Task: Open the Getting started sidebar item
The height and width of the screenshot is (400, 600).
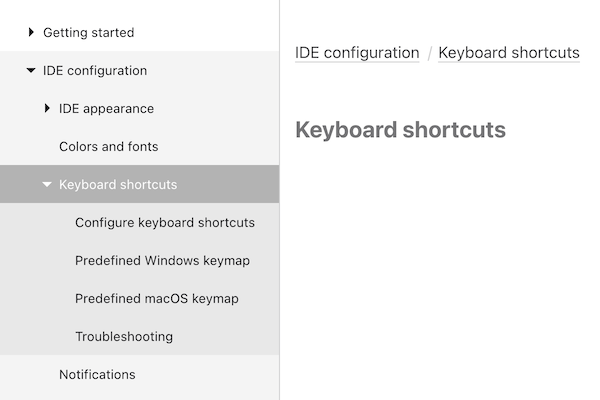Action: [88, 33]
